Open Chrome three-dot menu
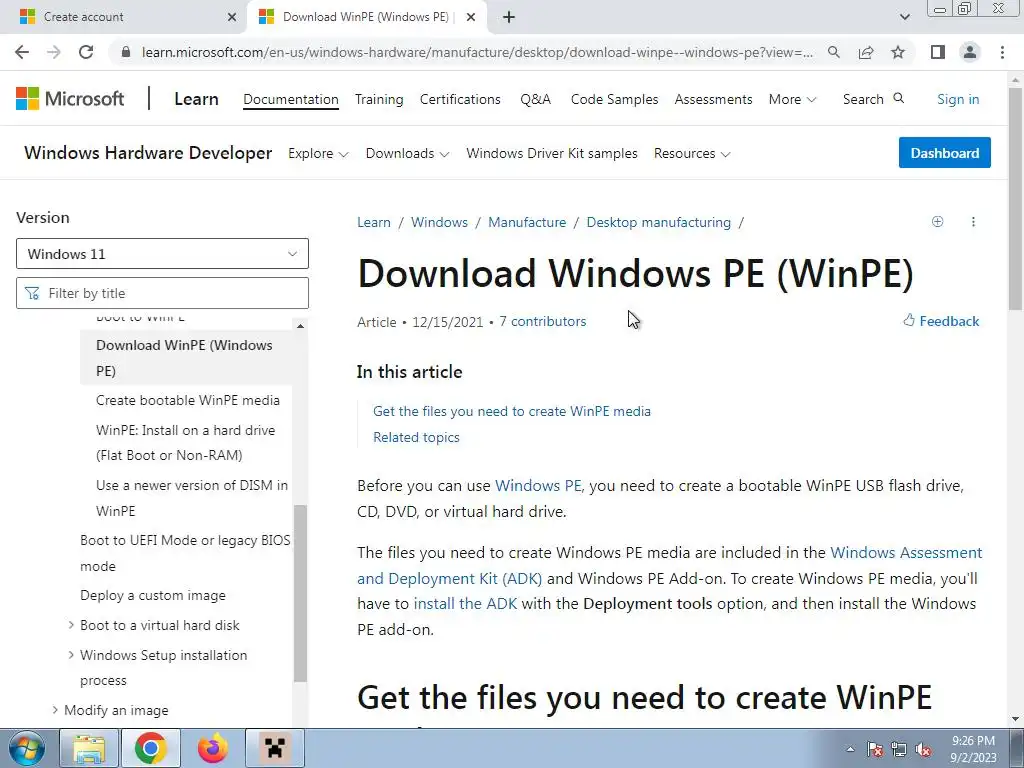Viewport: 1024px width, 768px height. tap(1002, 52)
